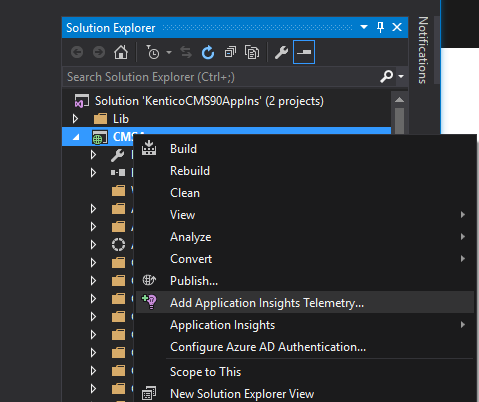Click the Forward navigation arrow icon
This screenshot has width=479, height=402.
99,52
